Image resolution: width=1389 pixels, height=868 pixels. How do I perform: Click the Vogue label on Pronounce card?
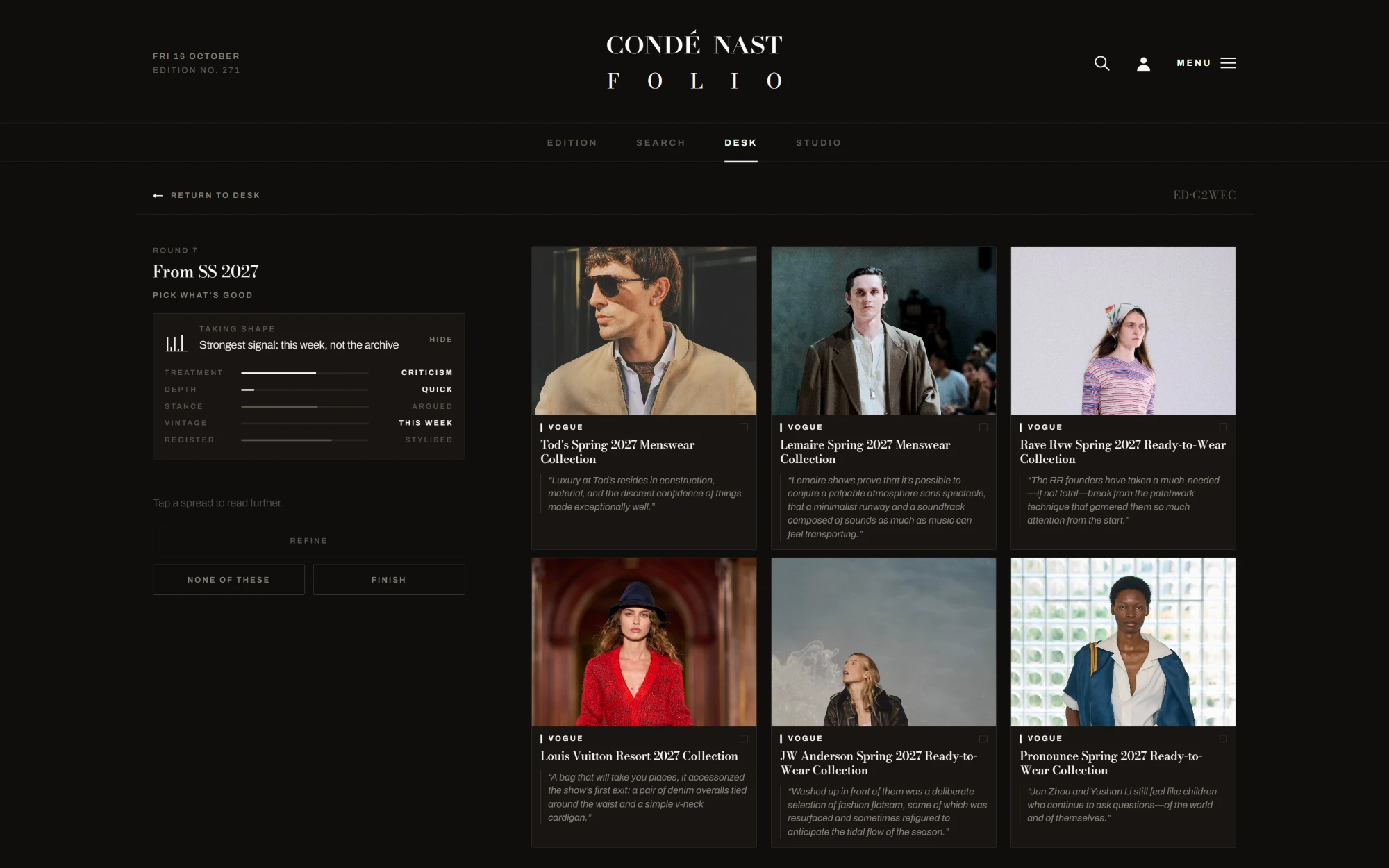1045,739
